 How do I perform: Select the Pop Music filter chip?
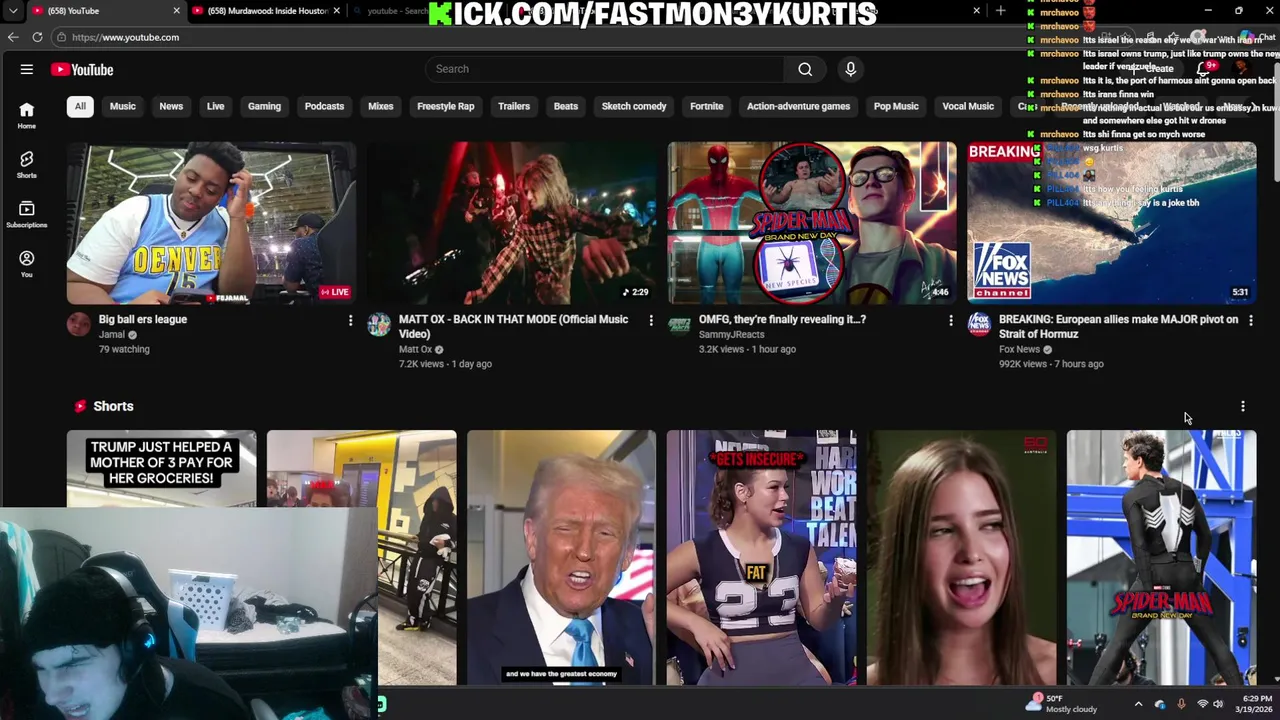point(896,106)
